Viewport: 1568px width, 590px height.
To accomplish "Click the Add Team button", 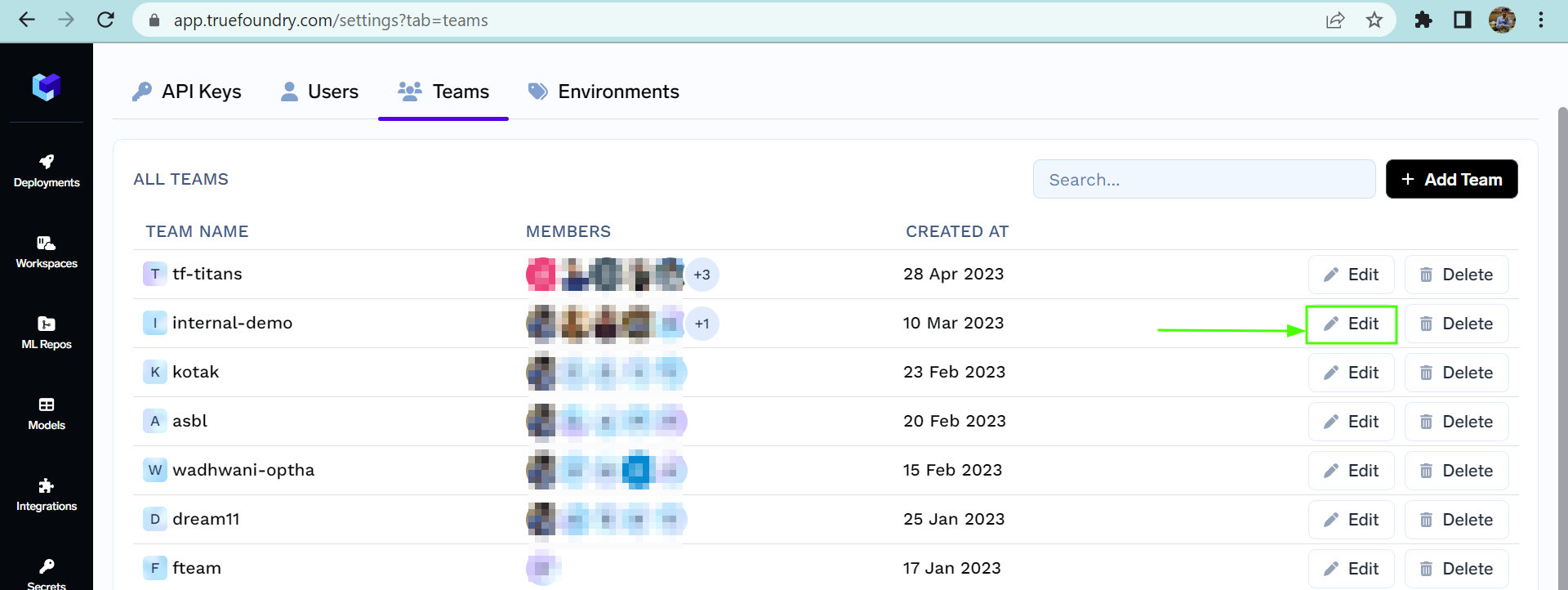I will coord(1452,179).
